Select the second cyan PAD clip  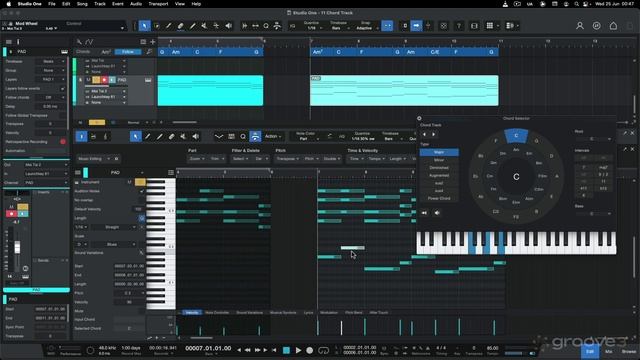(404, 91)
